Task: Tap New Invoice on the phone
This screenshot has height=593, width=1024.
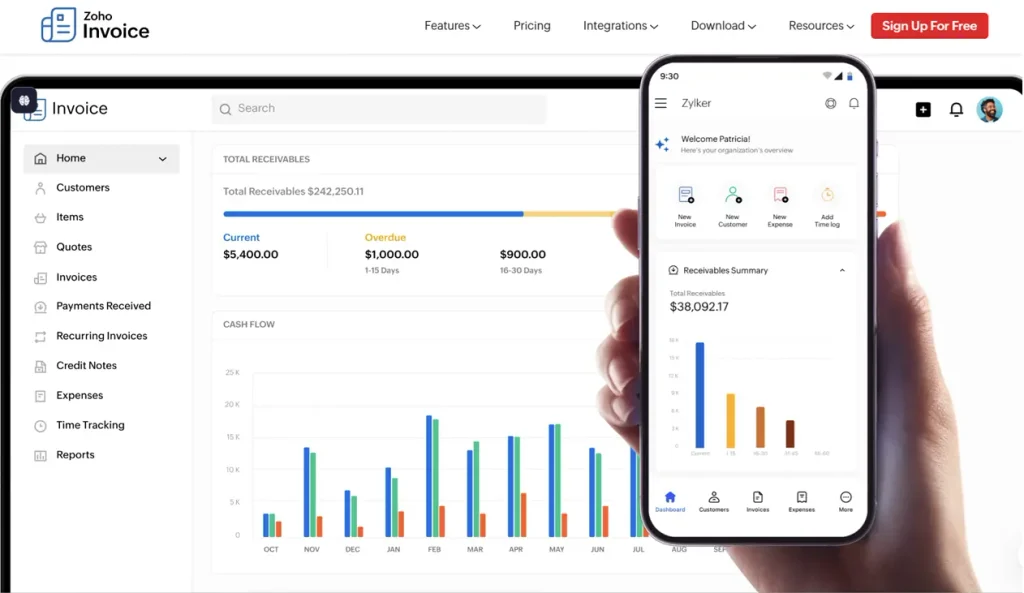Action: point(685,206)
